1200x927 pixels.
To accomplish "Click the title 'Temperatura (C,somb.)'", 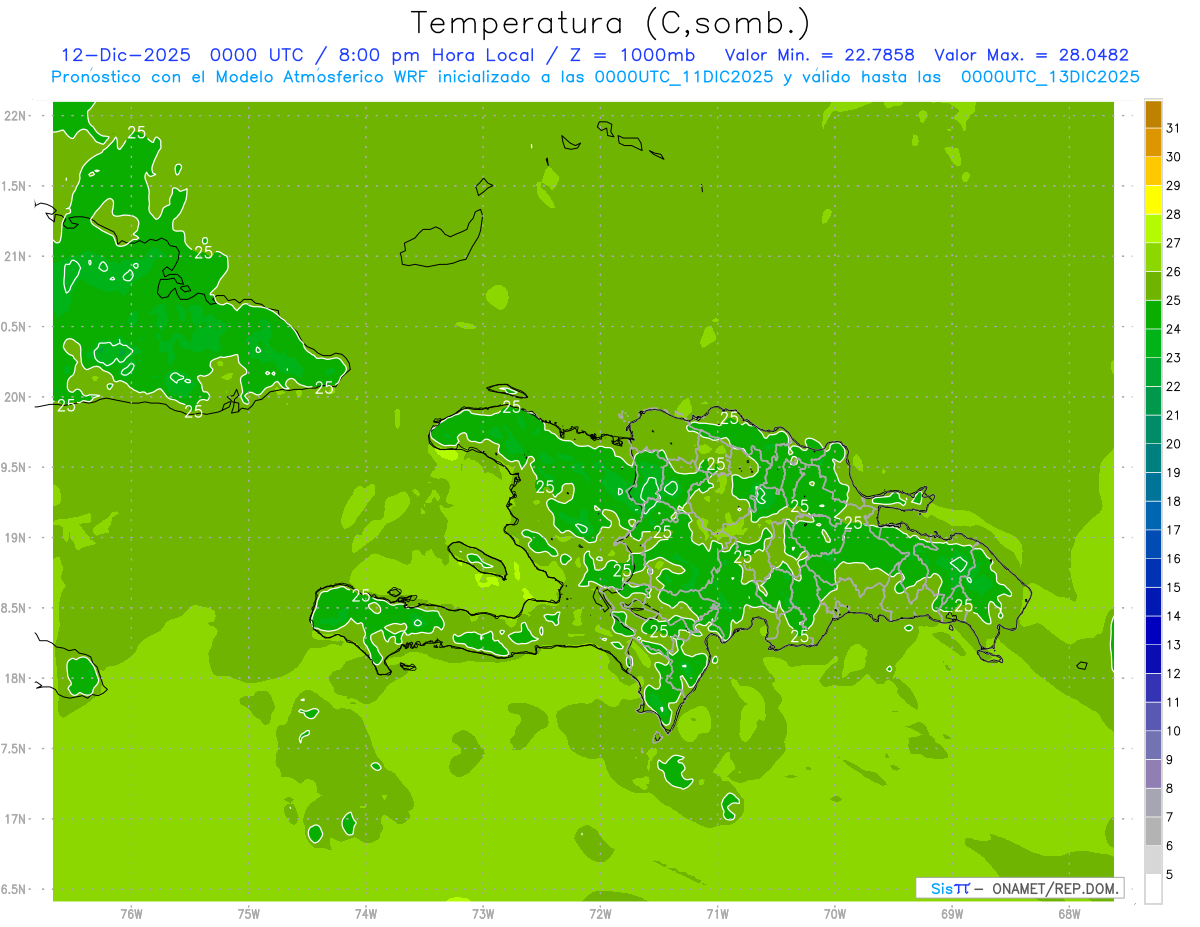I will click(x=611, y=23).
